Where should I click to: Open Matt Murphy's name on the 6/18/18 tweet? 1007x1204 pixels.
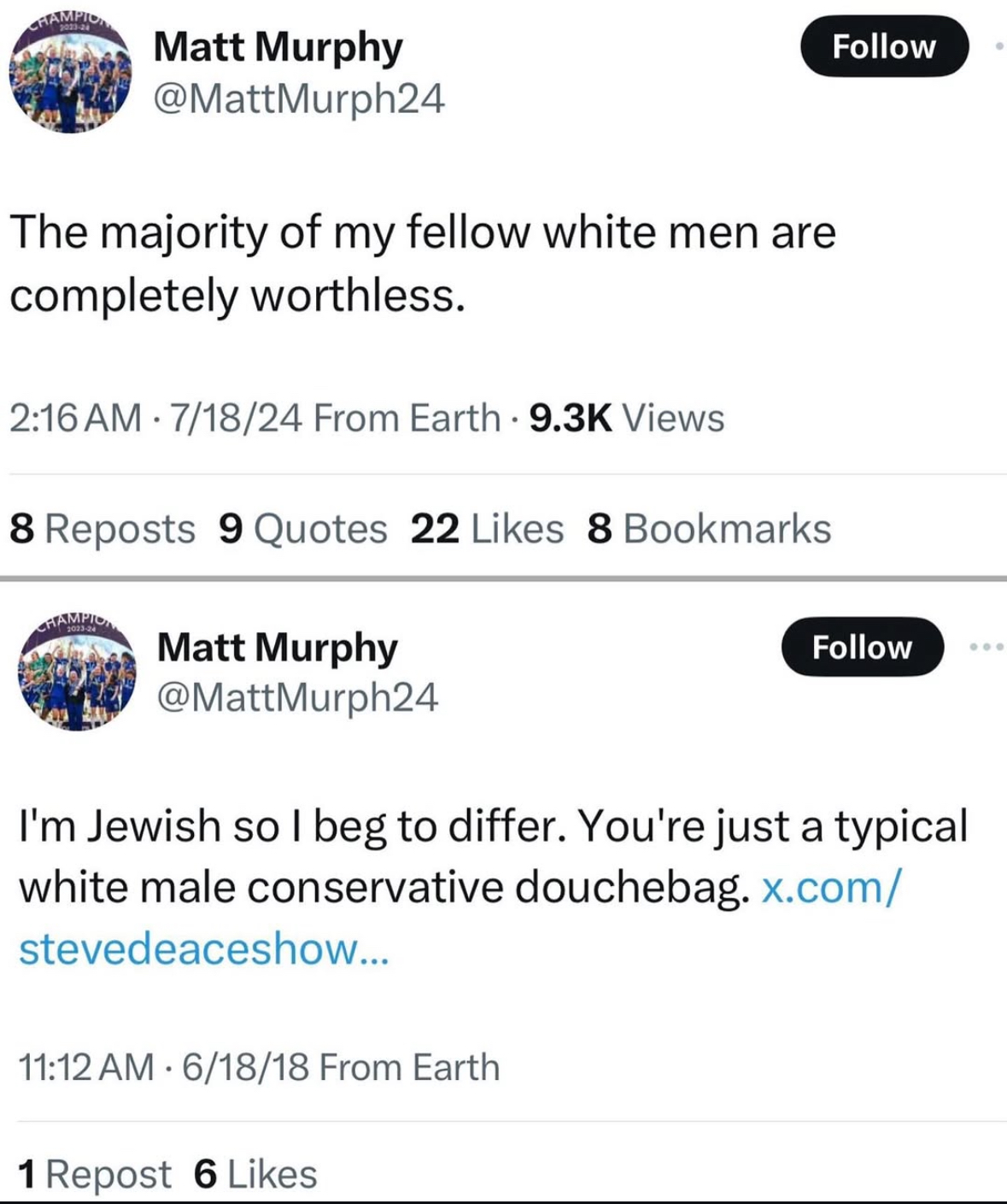[278, 648]
